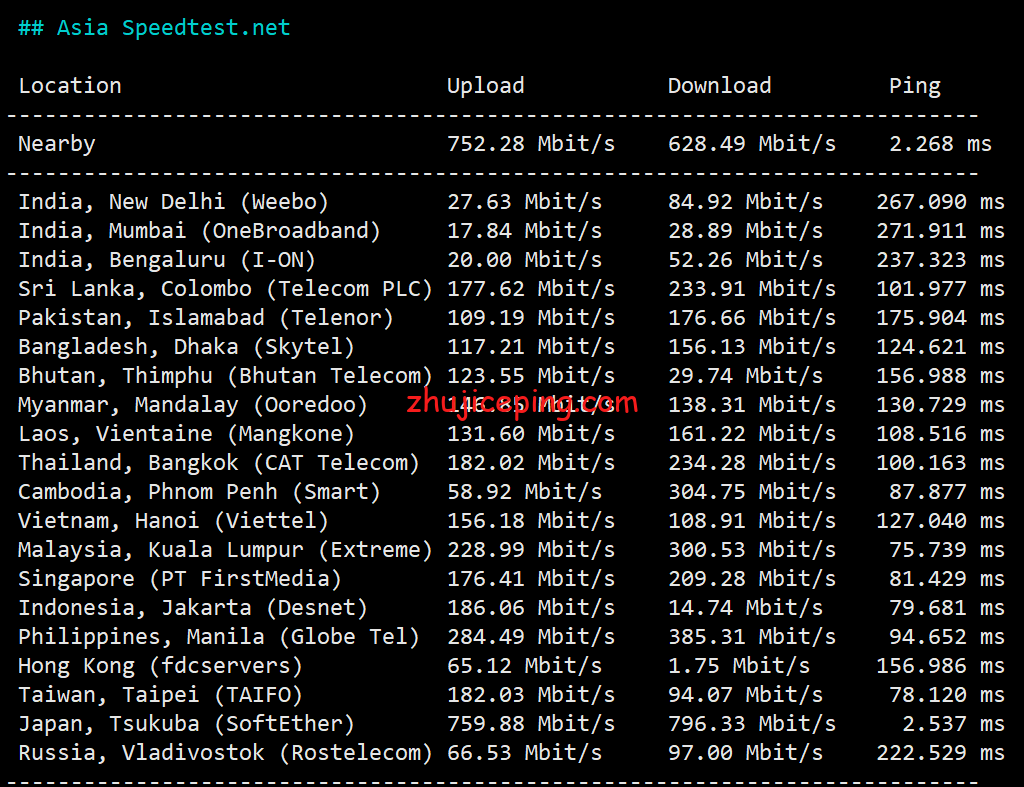Click New Delhi ping 267.090 ms
1024x787 pixels.
pos(940,202)
